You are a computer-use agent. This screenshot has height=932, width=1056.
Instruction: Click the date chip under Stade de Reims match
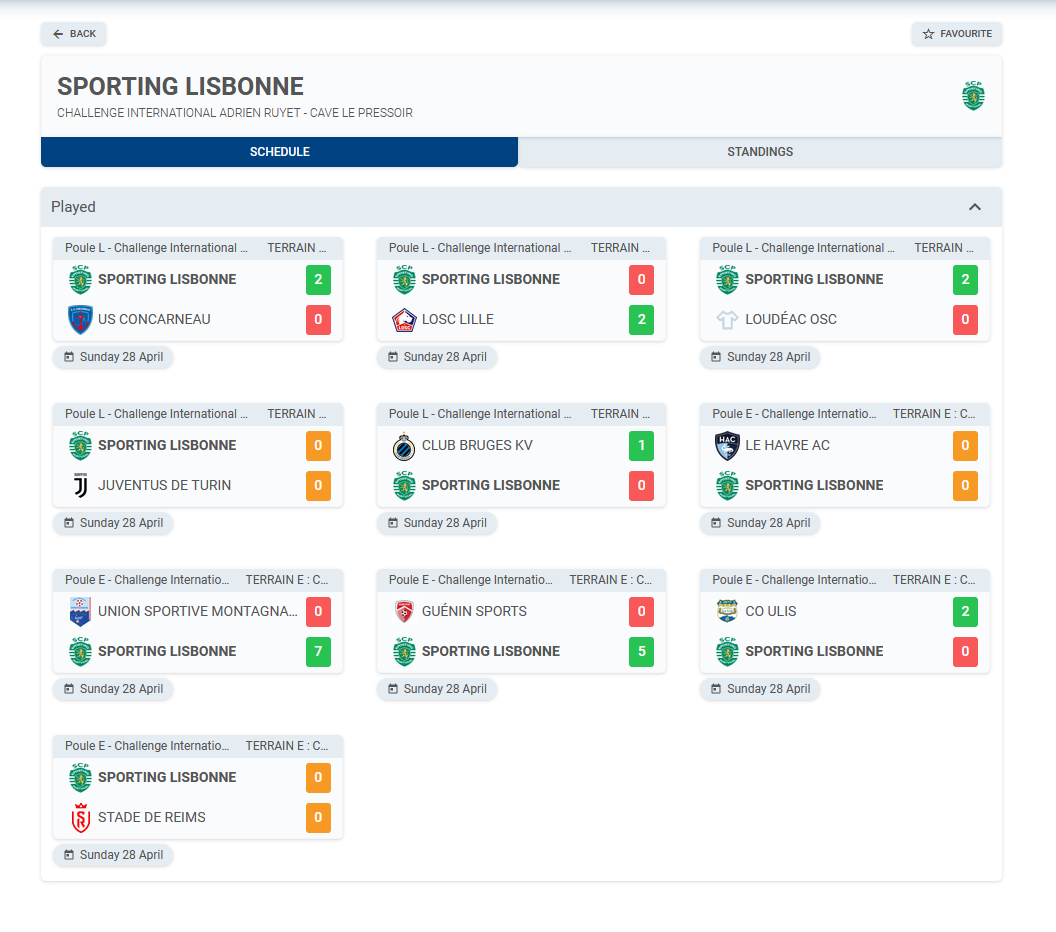click(x=113, y=855)
